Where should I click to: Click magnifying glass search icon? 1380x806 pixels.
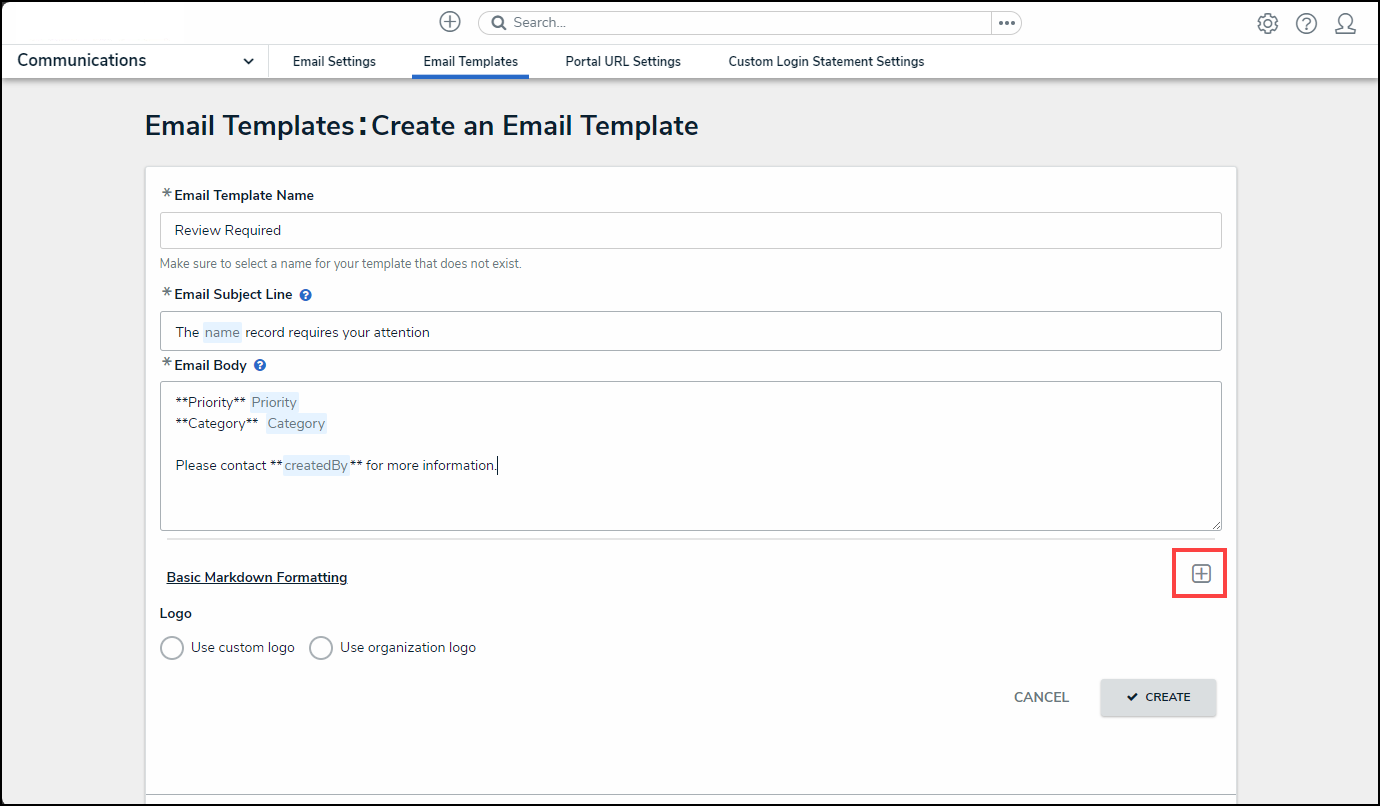point(498,23)
